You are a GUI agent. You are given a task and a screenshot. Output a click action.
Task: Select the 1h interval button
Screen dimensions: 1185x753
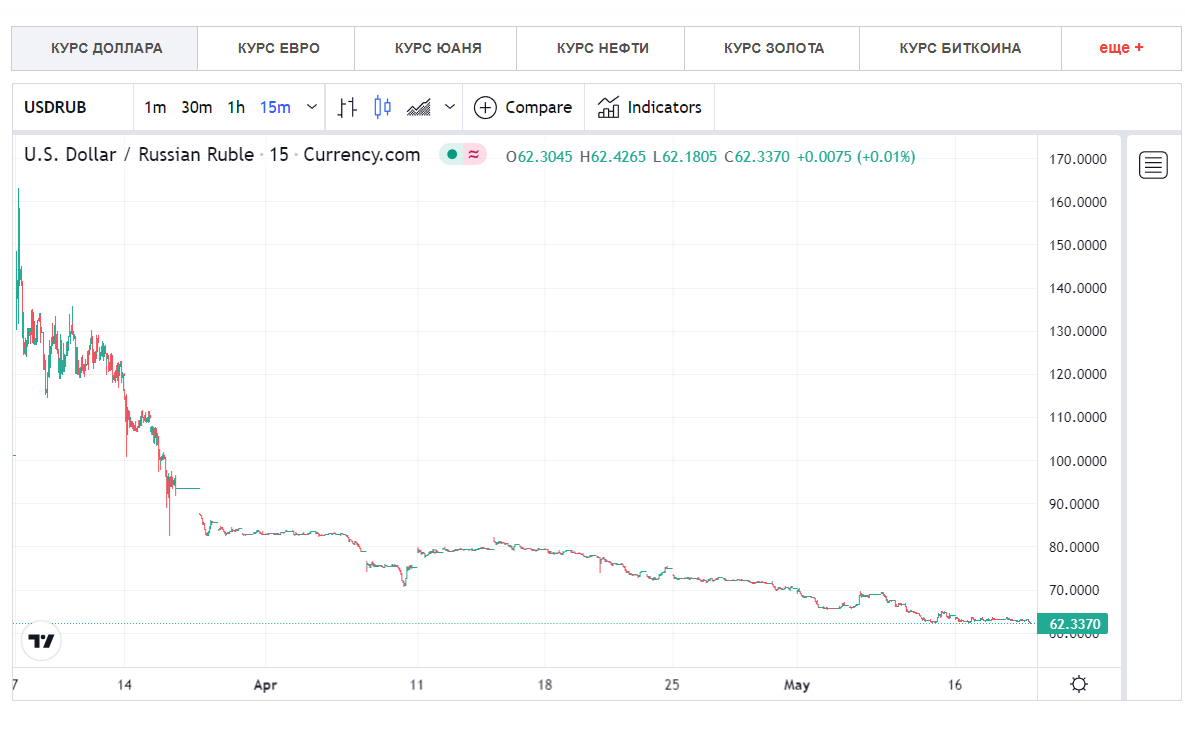[x=236, y=107]
